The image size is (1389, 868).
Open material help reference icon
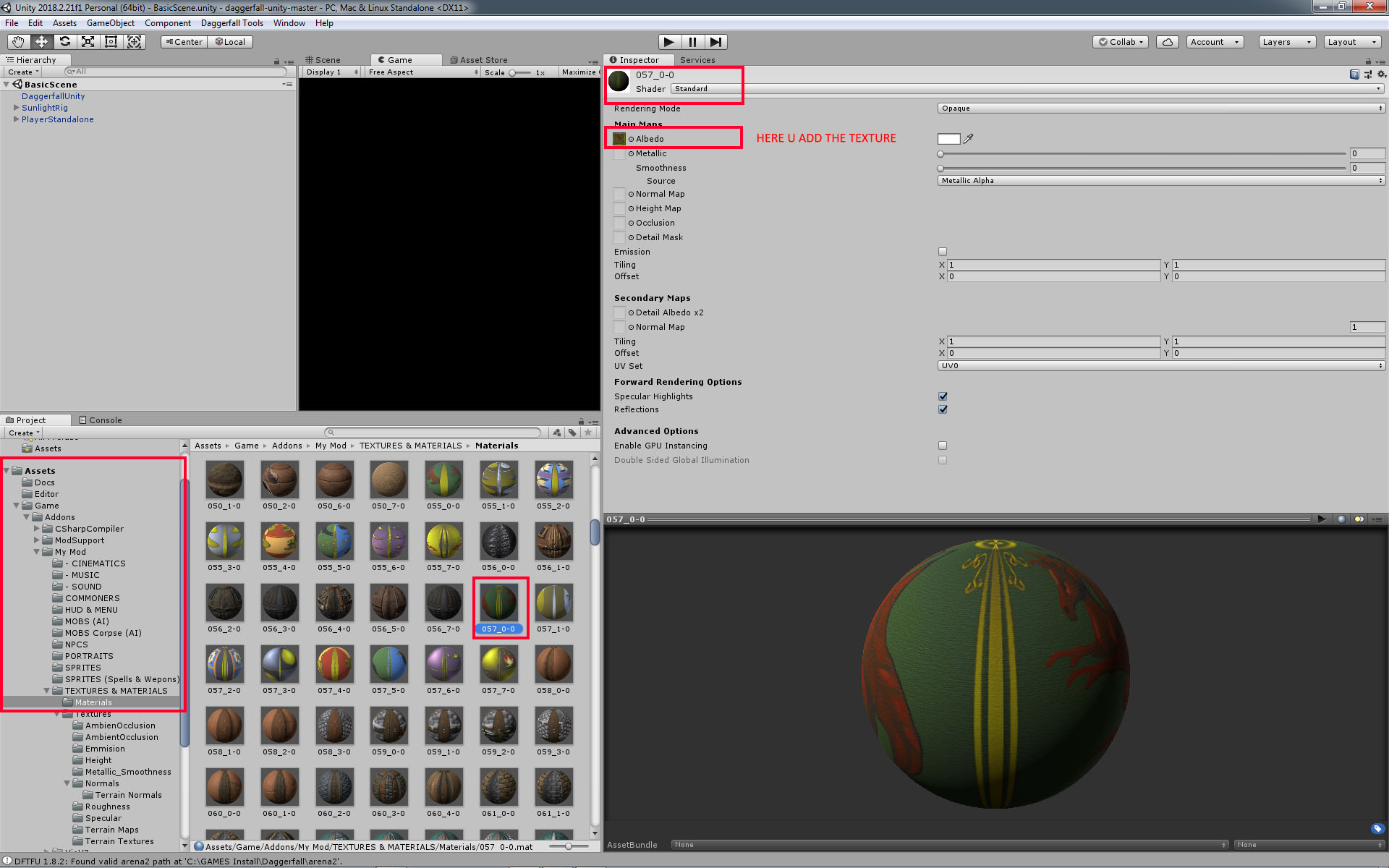(1354, 75)
